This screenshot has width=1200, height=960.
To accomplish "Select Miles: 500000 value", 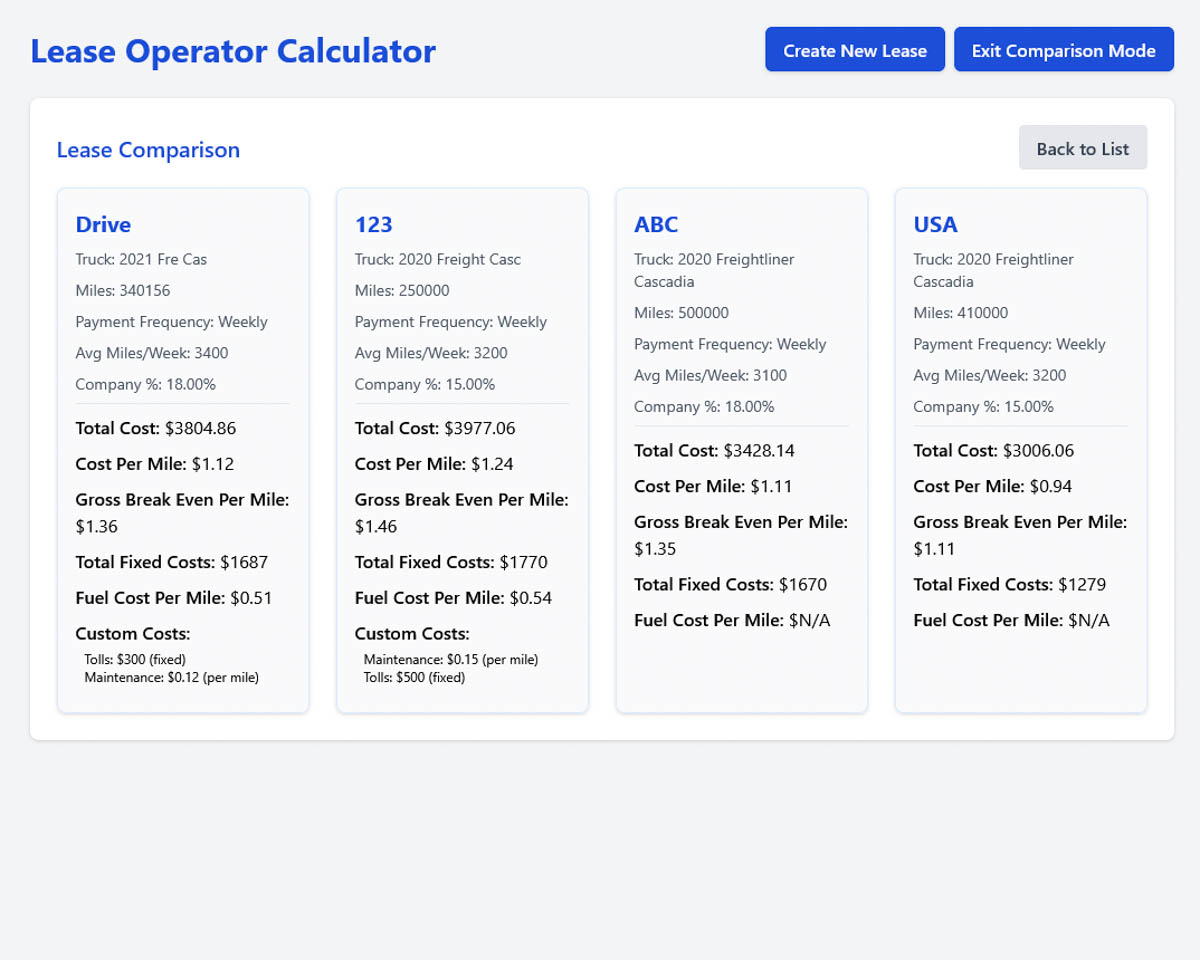I will 681,312.
